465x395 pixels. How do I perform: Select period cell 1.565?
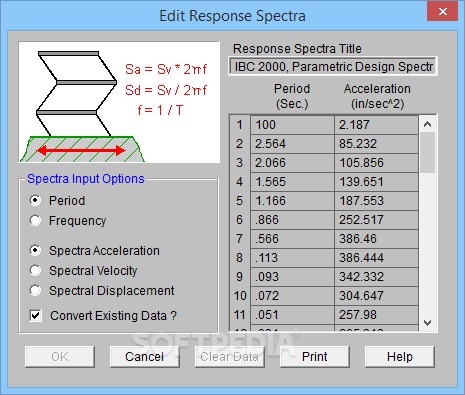click(x=292, y=182)
